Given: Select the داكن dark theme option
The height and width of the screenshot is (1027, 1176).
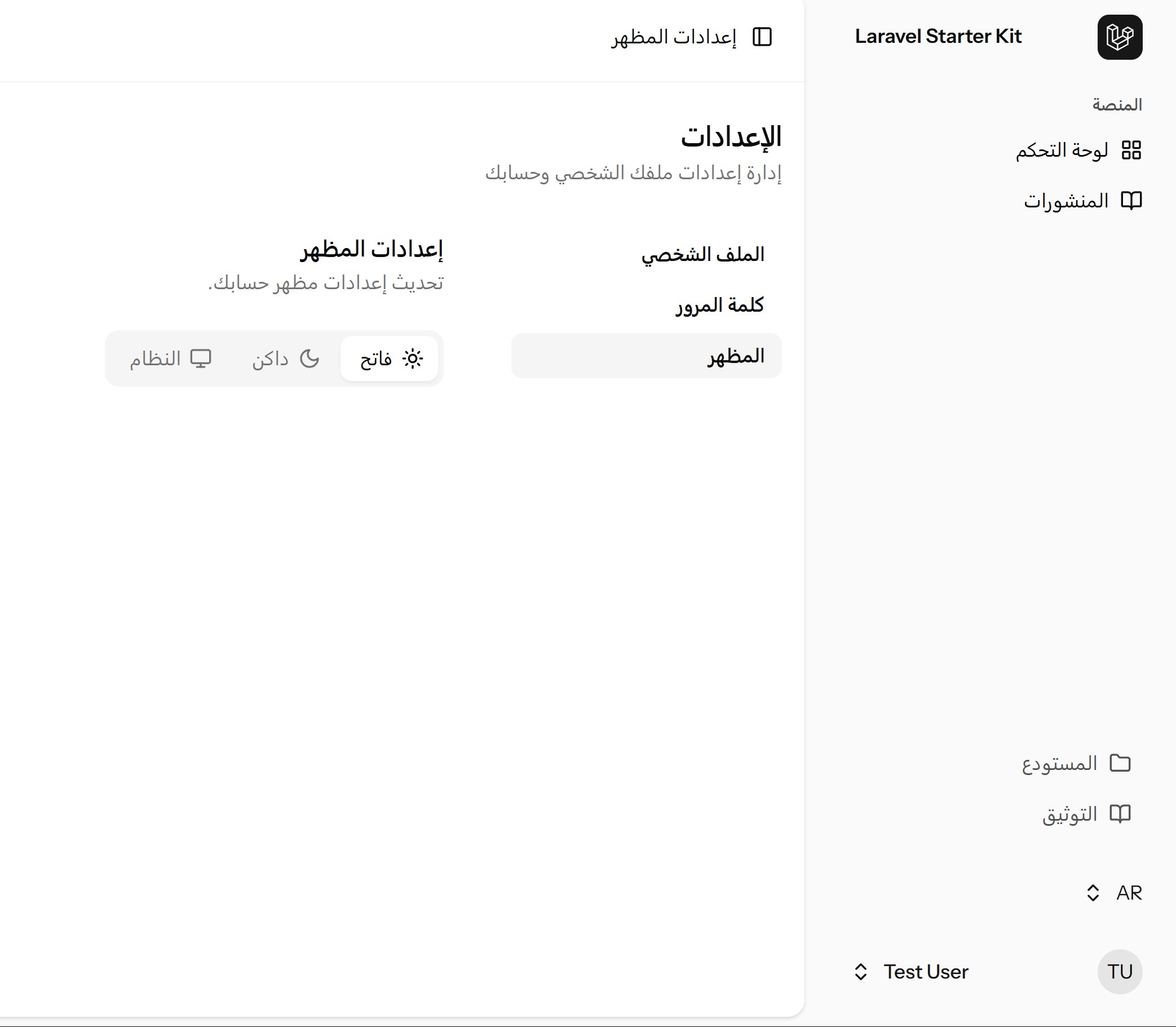Looking at the screenshot, I should (x=285, y=358).
